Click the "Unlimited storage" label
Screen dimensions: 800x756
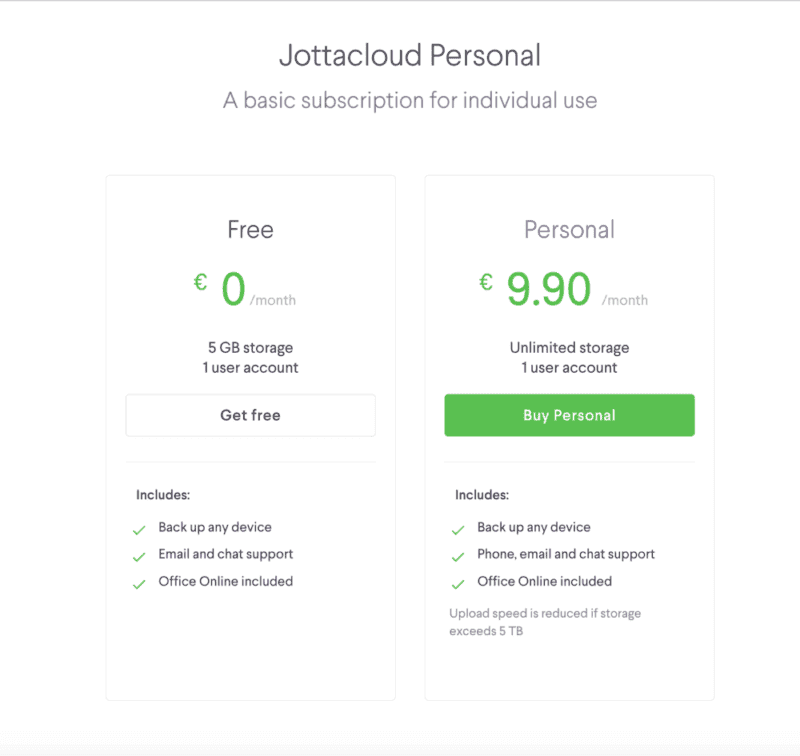click(x=569, y=347)
